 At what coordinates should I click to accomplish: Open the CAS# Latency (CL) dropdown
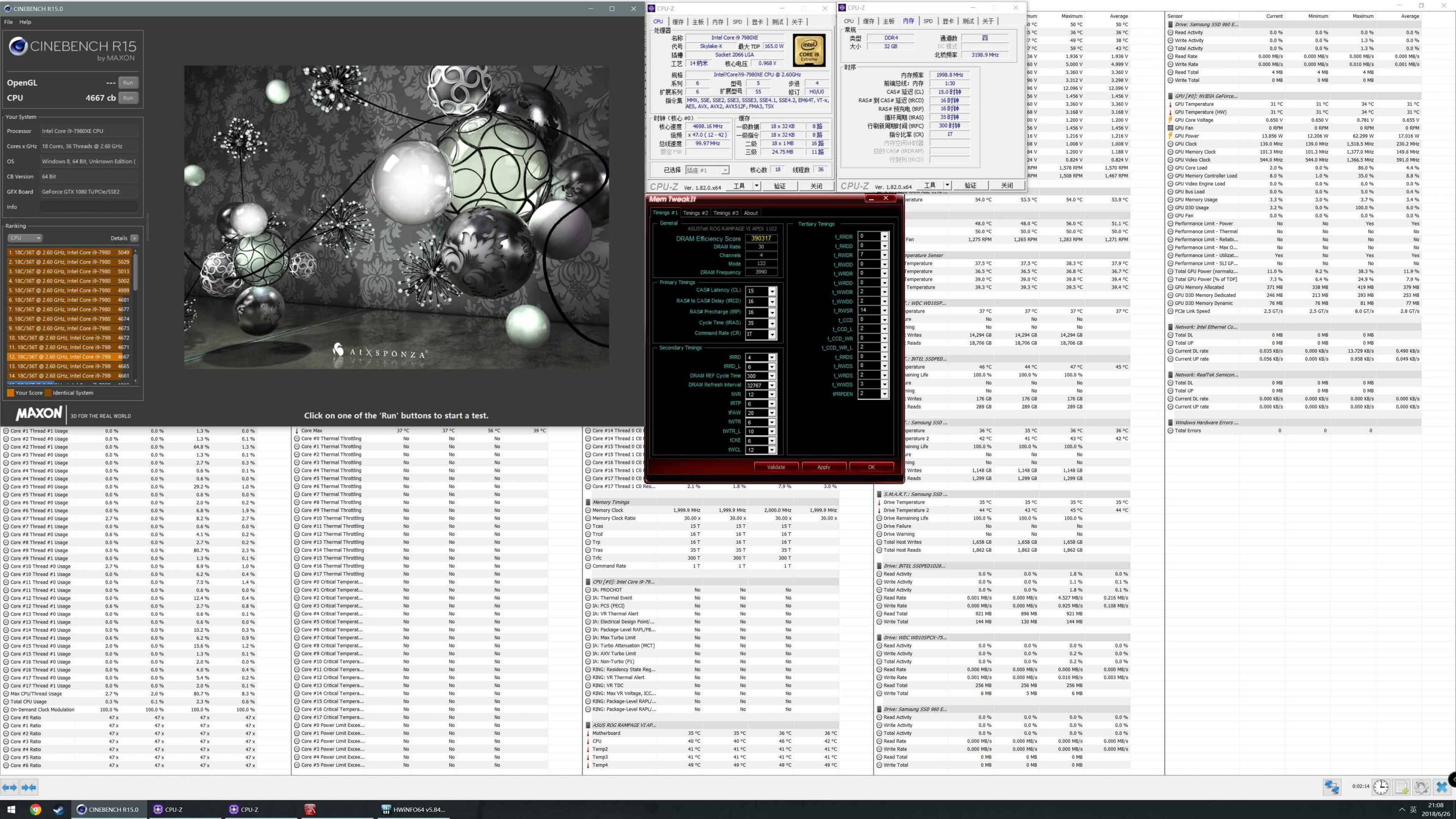tap(772, 291)
